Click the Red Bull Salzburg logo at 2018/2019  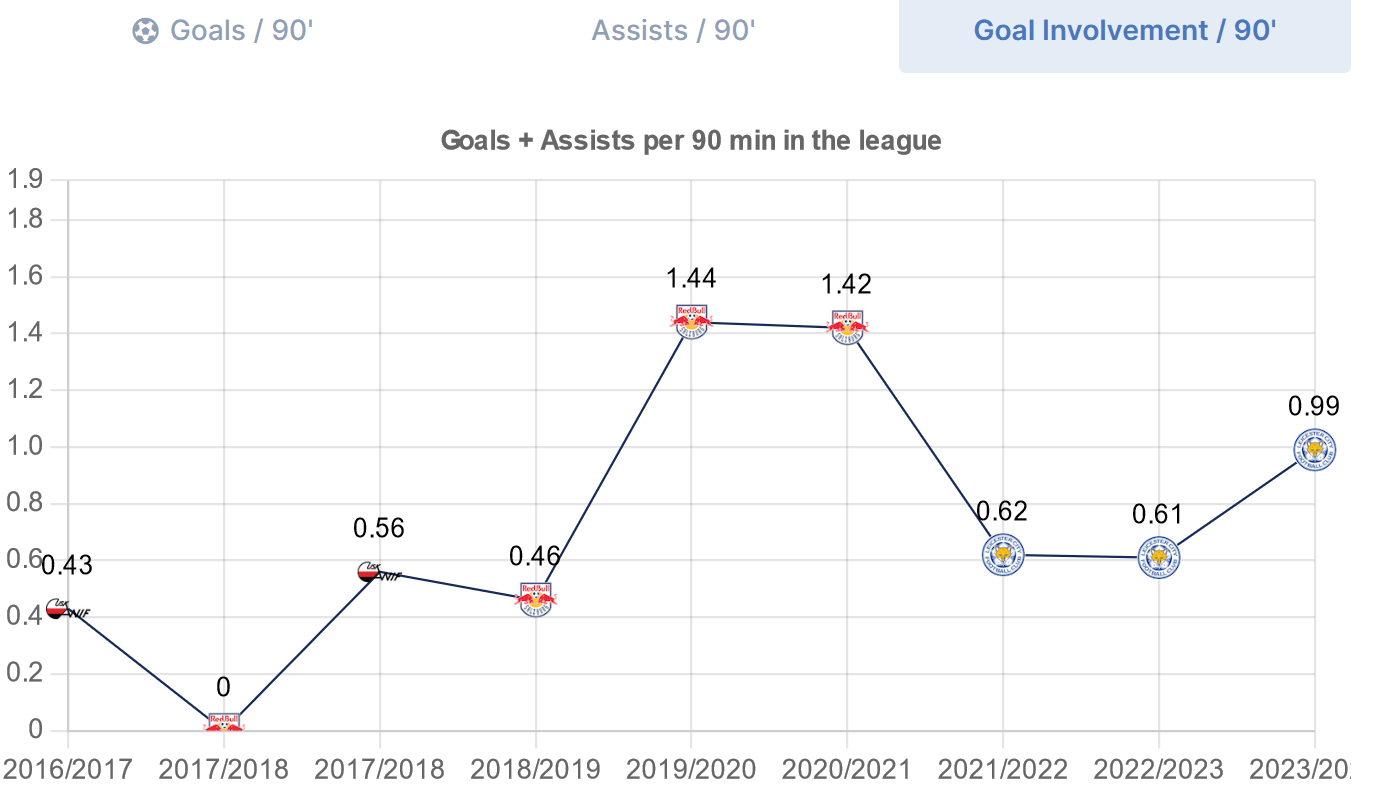[536, 599]
